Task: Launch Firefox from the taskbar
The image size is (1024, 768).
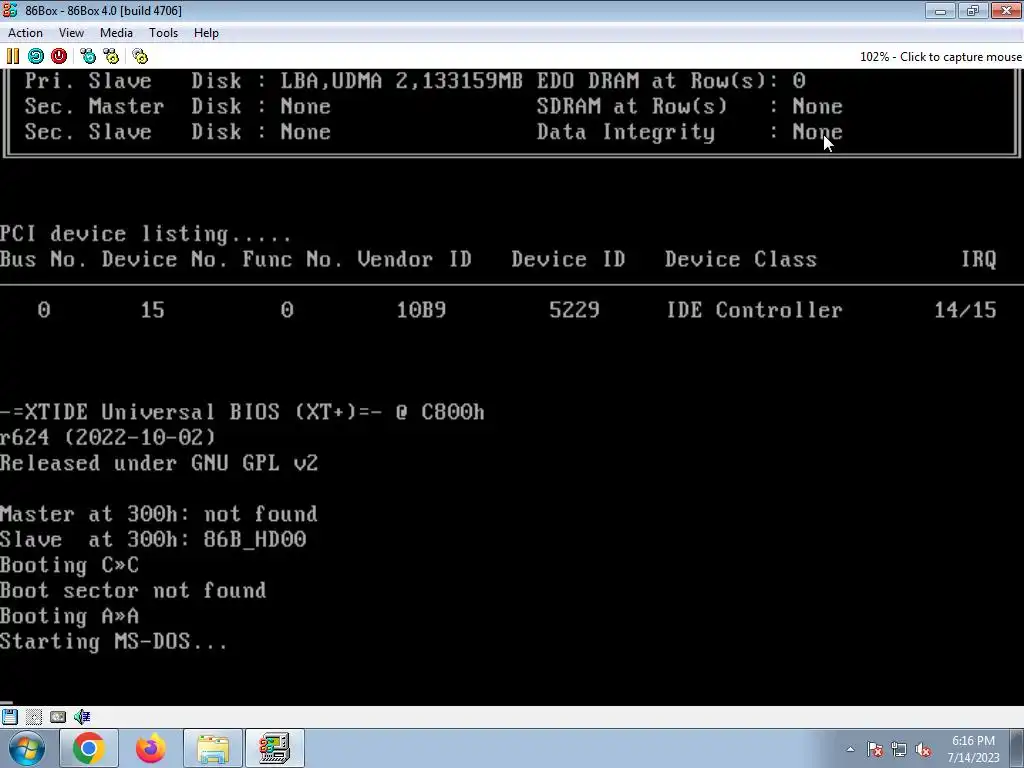Action: point(150,748)
